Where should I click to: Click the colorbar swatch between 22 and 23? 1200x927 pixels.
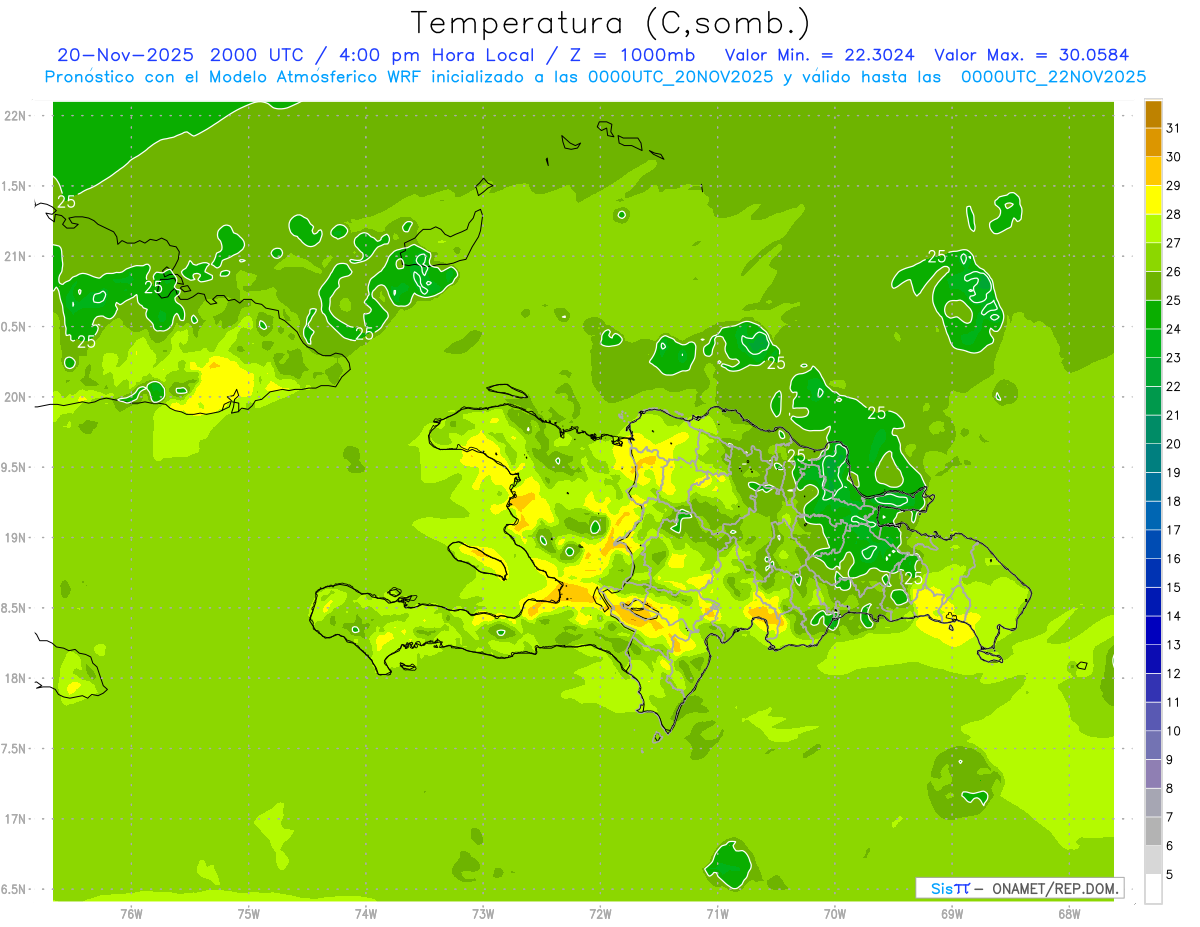point(1153,372)
